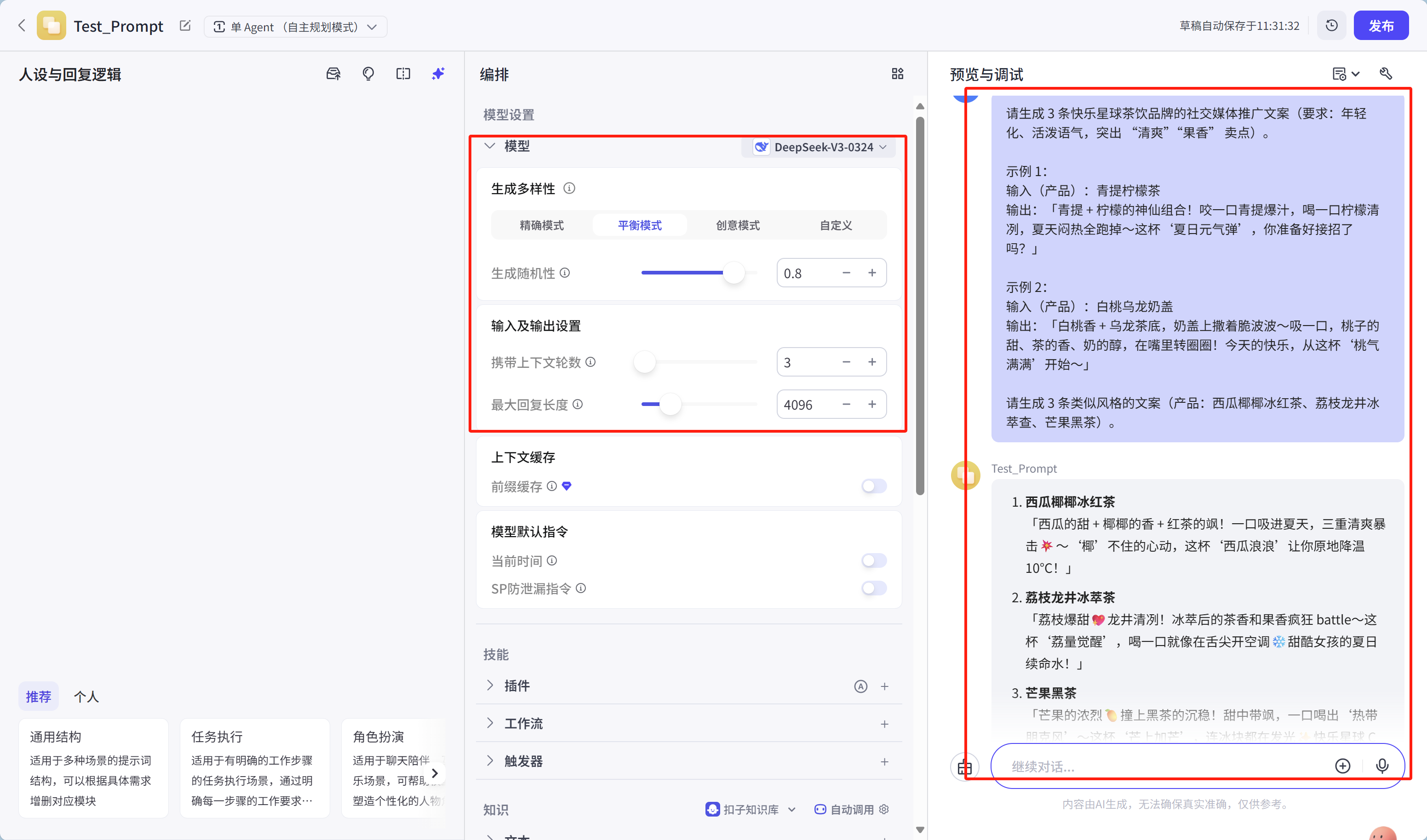Viewport: 1427px width, 840px height.
Task: Select 创意模式 diversity option
Action: pos(738,225)
